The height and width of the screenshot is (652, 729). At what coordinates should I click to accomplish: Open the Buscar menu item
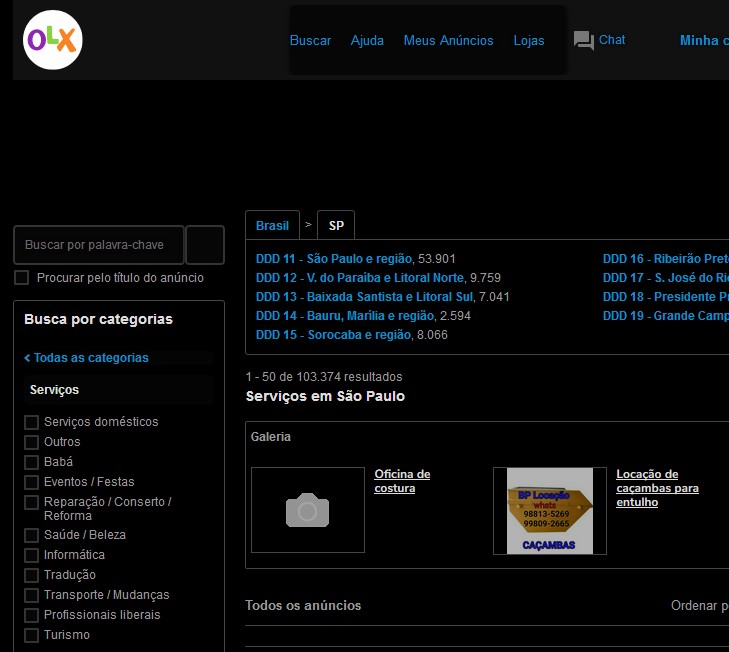click(310, 40)
